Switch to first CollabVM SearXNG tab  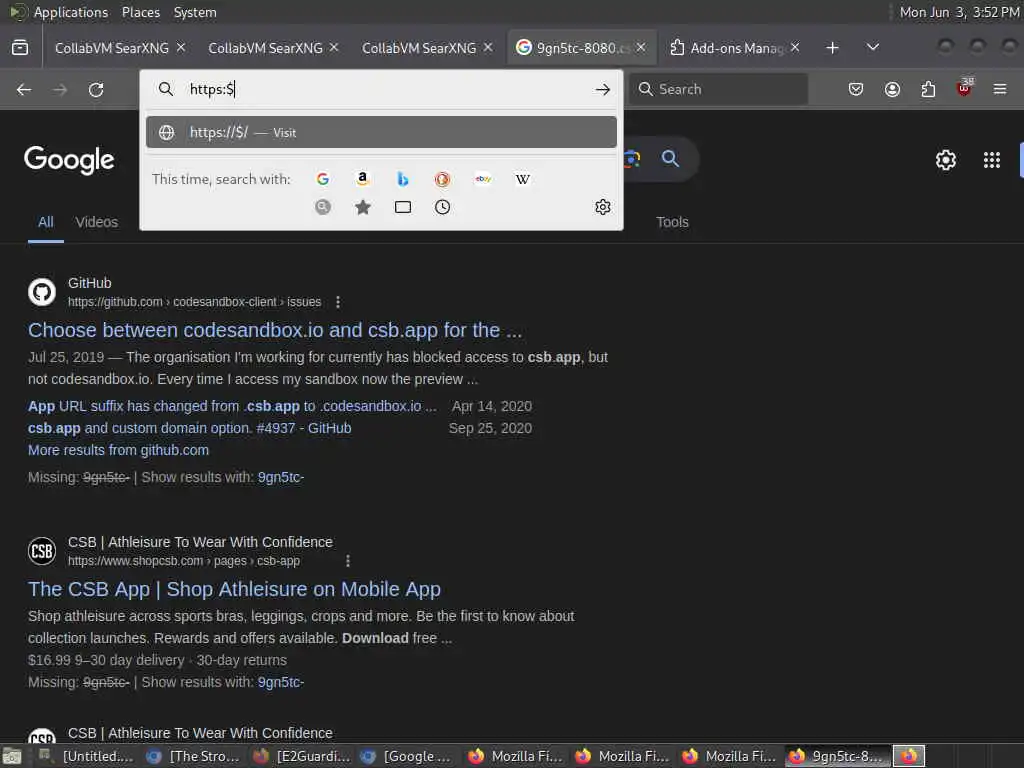tap(111, 48)
